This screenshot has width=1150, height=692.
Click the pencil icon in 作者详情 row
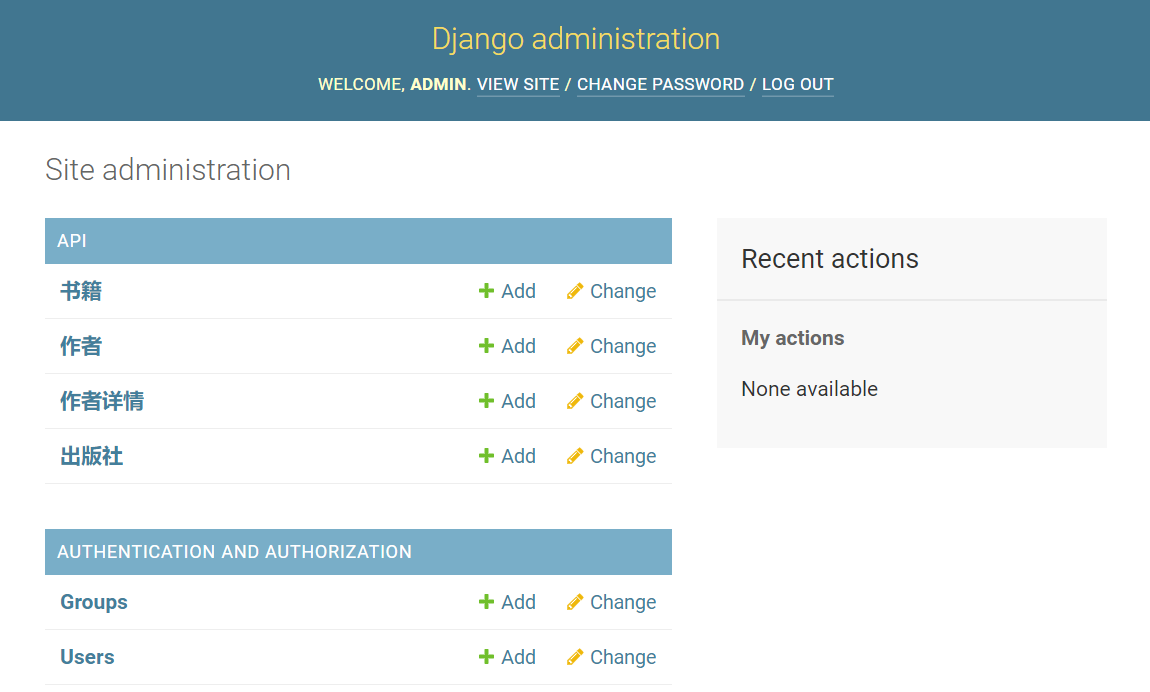coord(575,401)
